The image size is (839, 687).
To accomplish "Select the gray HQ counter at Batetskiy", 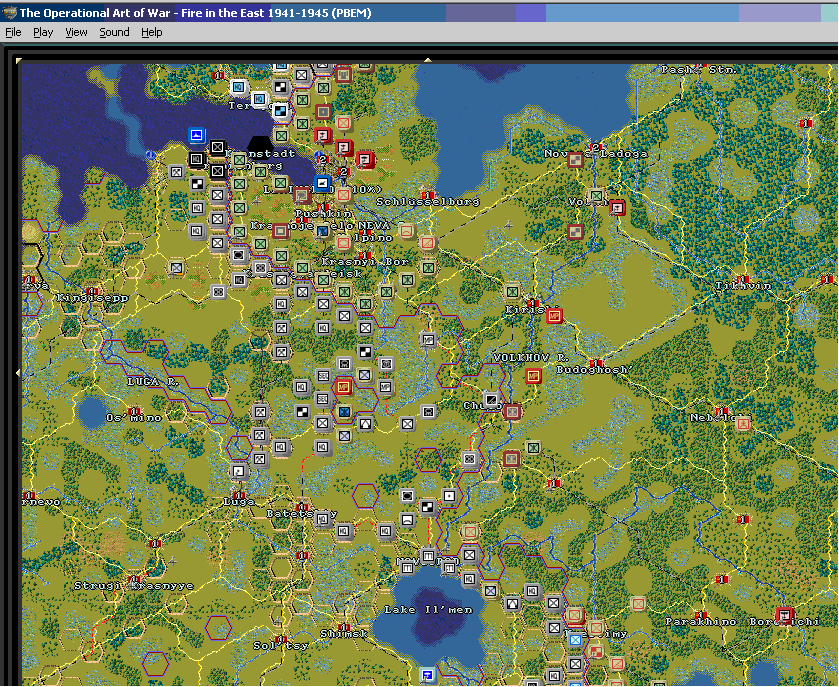I will tap(322, 519).
